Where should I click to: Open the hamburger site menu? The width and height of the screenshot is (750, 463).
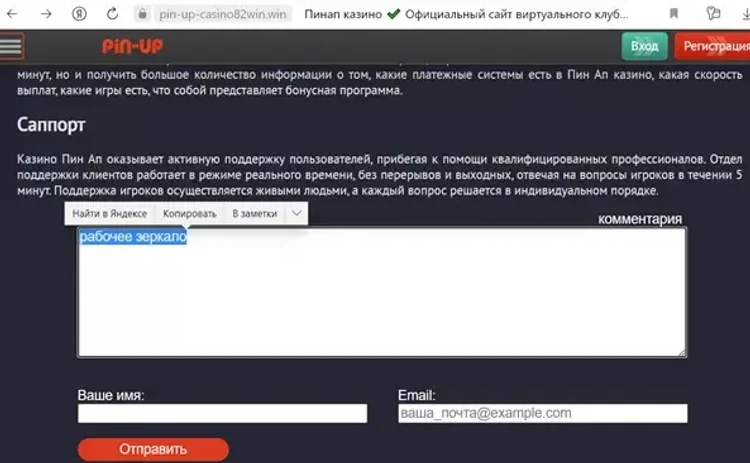tap(11, 46)
